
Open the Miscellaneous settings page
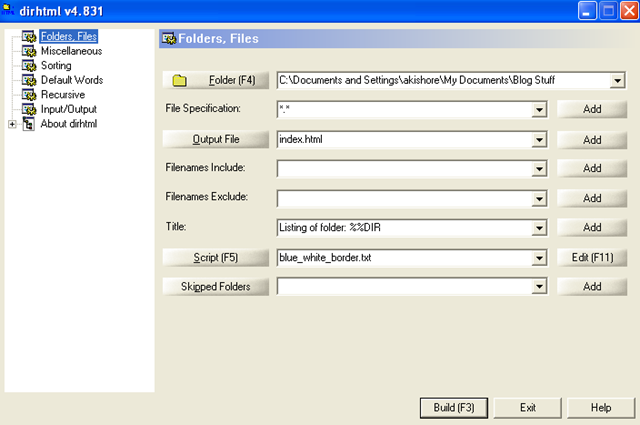pyautogui.click(x=71, y=51)
